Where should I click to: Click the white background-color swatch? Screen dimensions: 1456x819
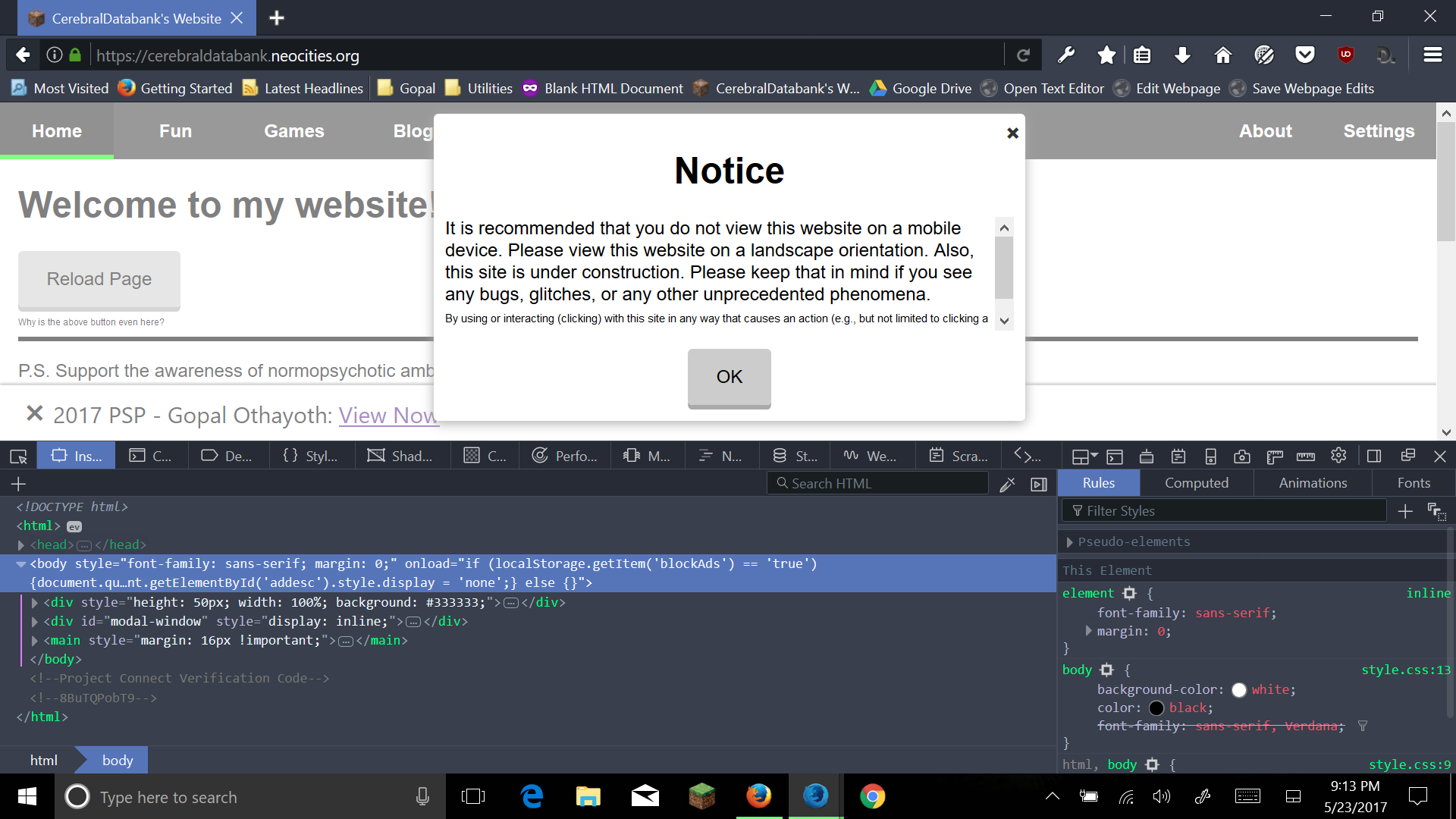1239,689
